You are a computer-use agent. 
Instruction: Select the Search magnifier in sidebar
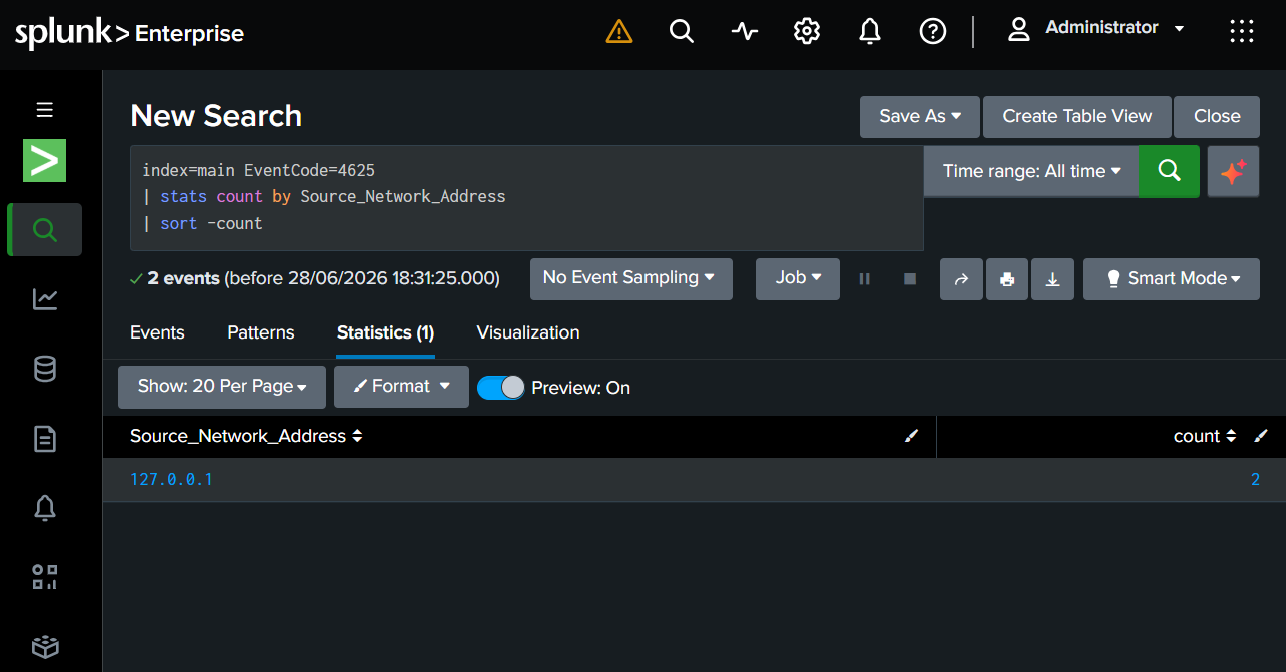(44, 230)
